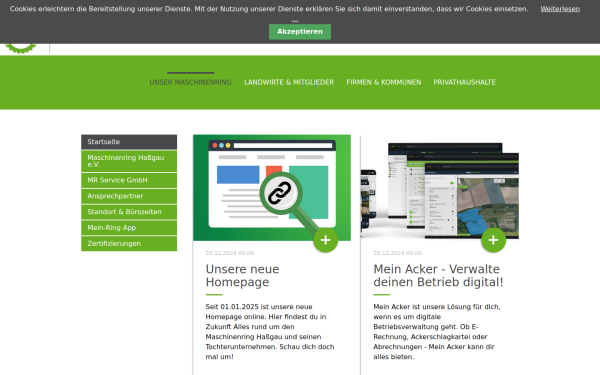Open the Unsere neue Homepage thumbnail image
The height and width of the screenshot is (375, 600).
(x=272, y=188)
